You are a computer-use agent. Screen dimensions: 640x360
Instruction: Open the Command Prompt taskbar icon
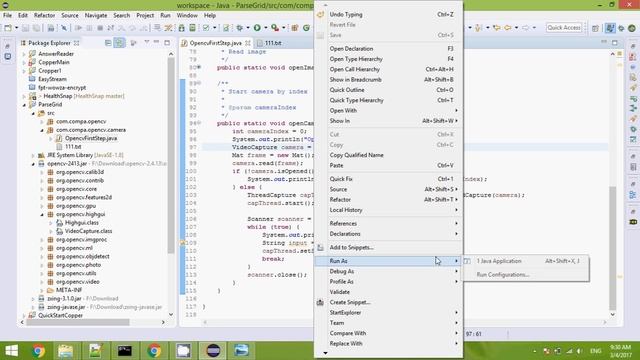(124, 351)
